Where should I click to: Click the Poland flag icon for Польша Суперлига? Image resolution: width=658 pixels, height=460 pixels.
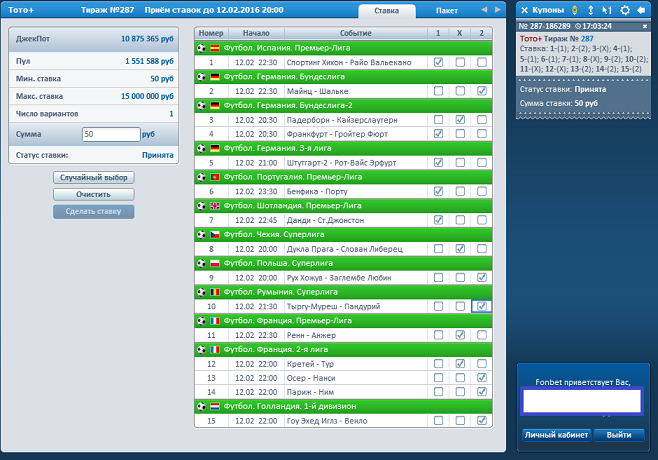215,263
